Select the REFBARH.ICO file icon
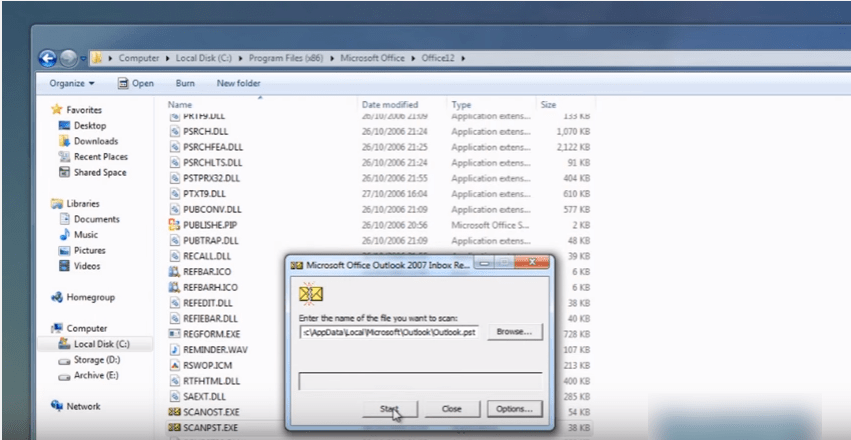Screen dimensions: 851x440 tap(174, 287)
